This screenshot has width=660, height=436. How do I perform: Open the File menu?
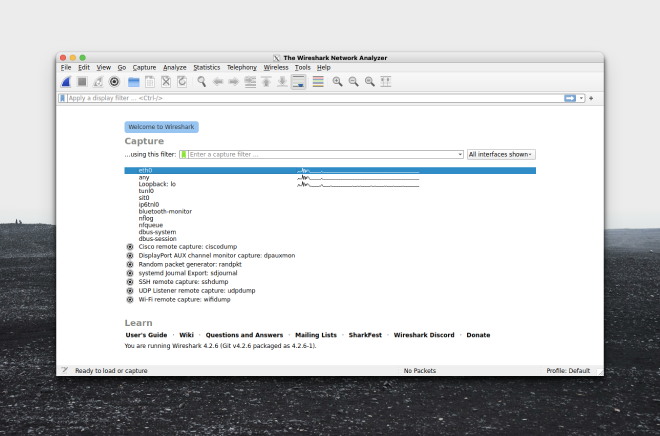[x=66, y=67]
